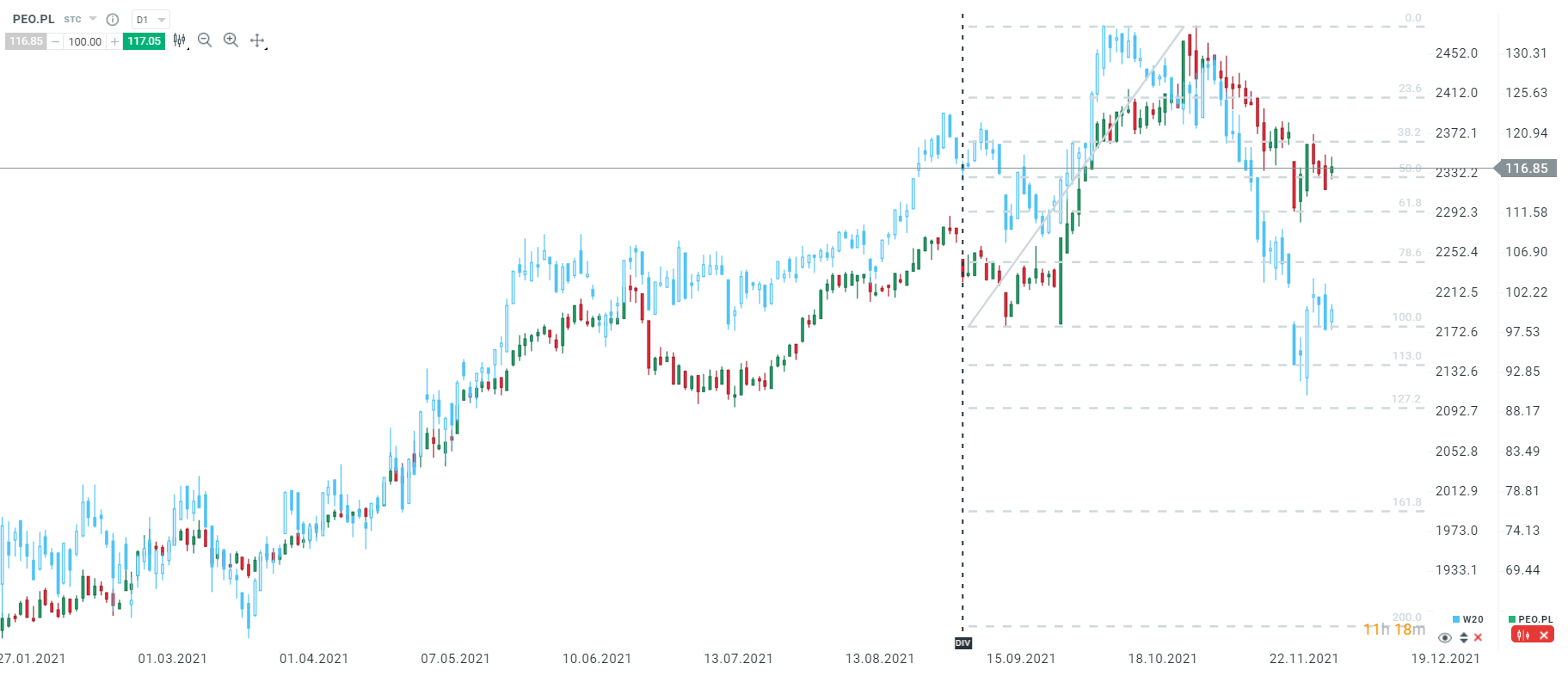This screenshot has height=676, width=1568.
Task: Open the D1 timeframe dropdown
Action: click(x=151, y=19)
